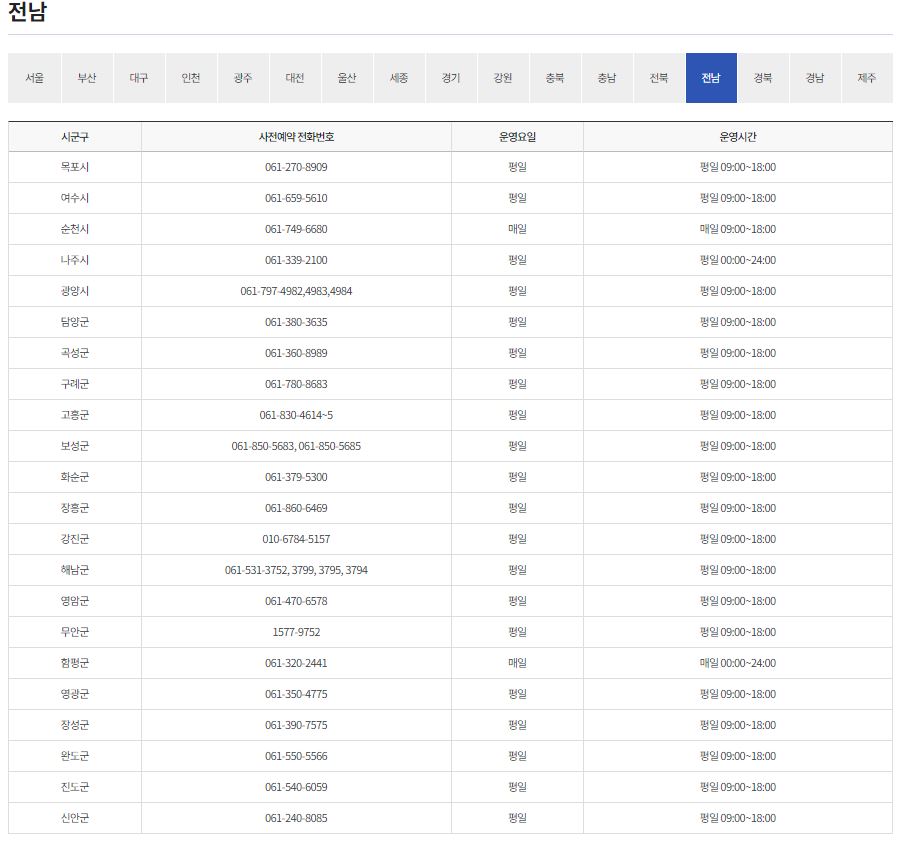Click phone number 061-270-8909
Screen dimensions: 902x845
pyautogui.click(x=296, y=167)
